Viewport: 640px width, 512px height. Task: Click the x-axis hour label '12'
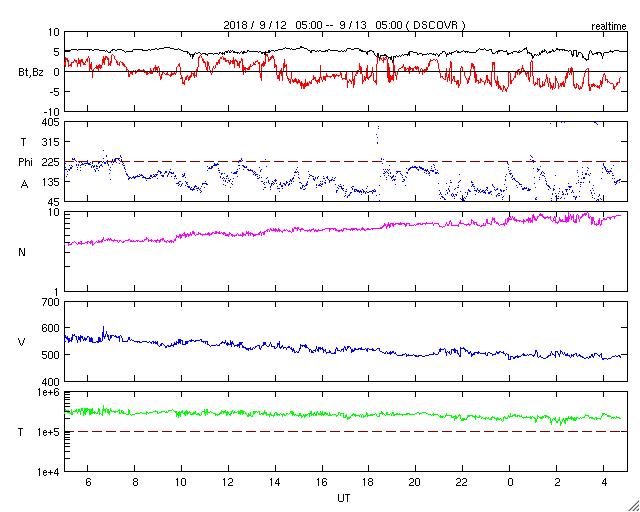(228, 482)
